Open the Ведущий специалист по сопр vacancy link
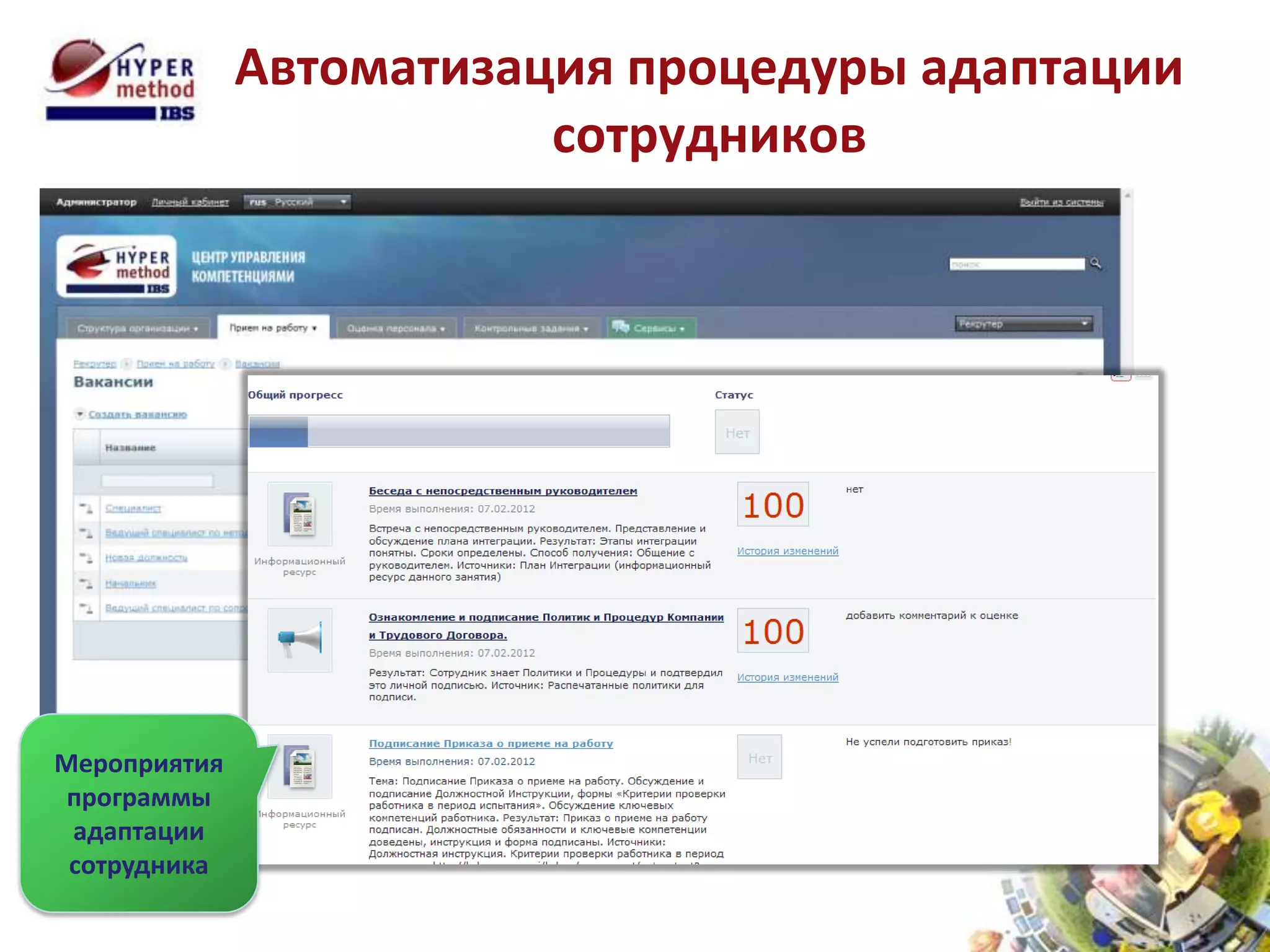This screenshot has height=952, width=1270. (x=176, y=608)
